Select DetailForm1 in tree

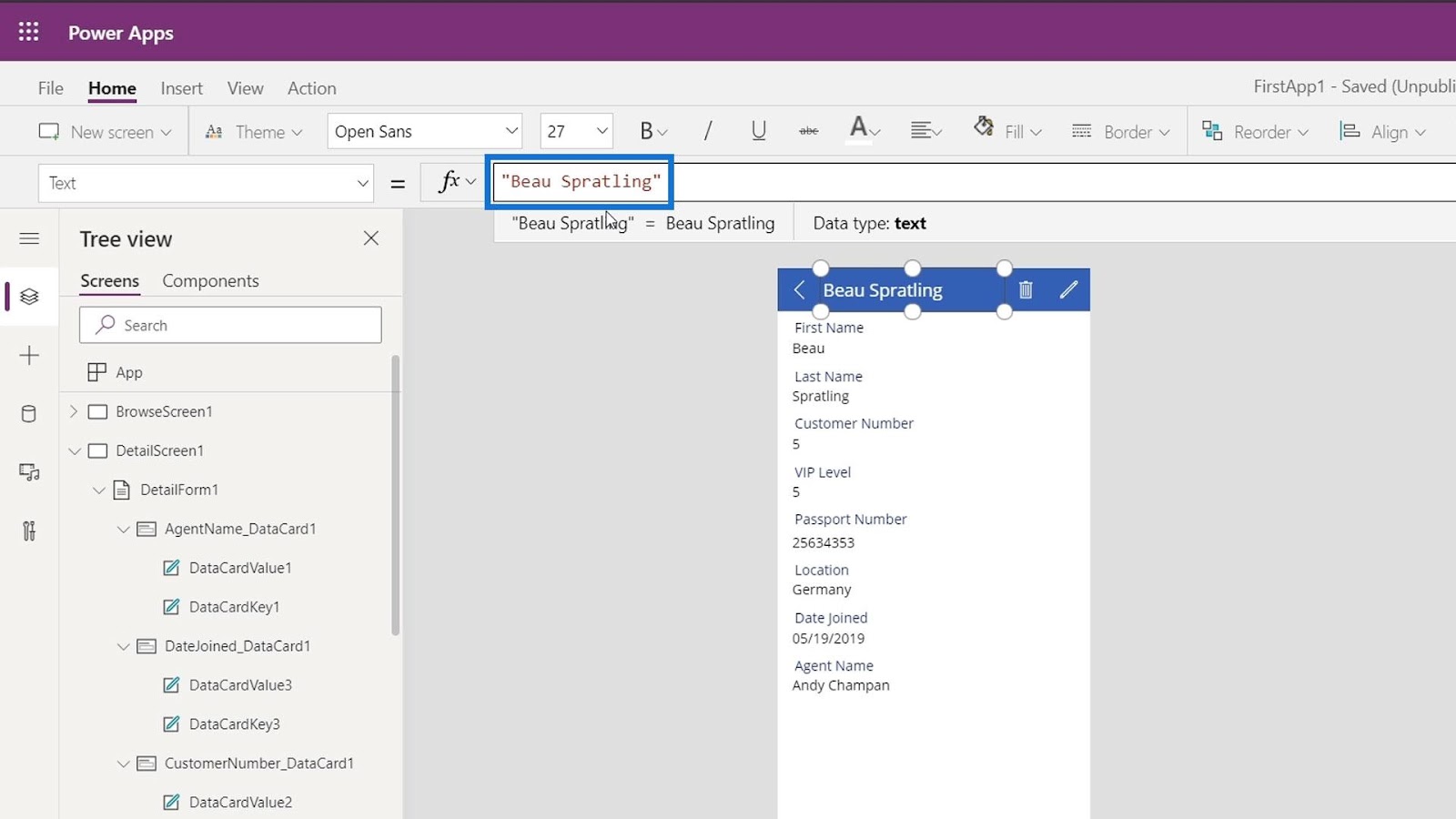pos(179,490)
